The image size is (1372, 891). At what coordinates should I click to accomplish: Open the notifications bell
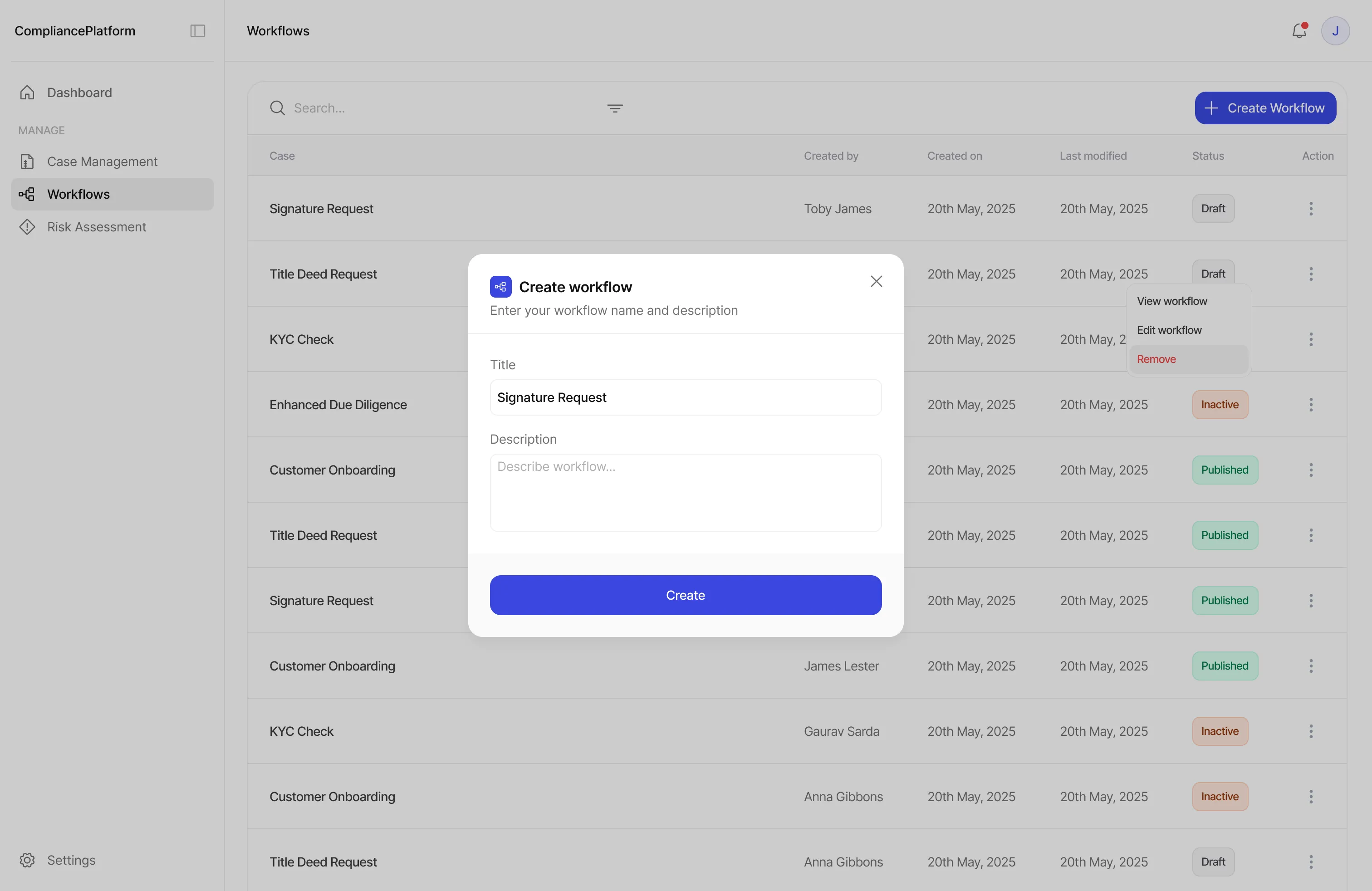[1299, 30]
